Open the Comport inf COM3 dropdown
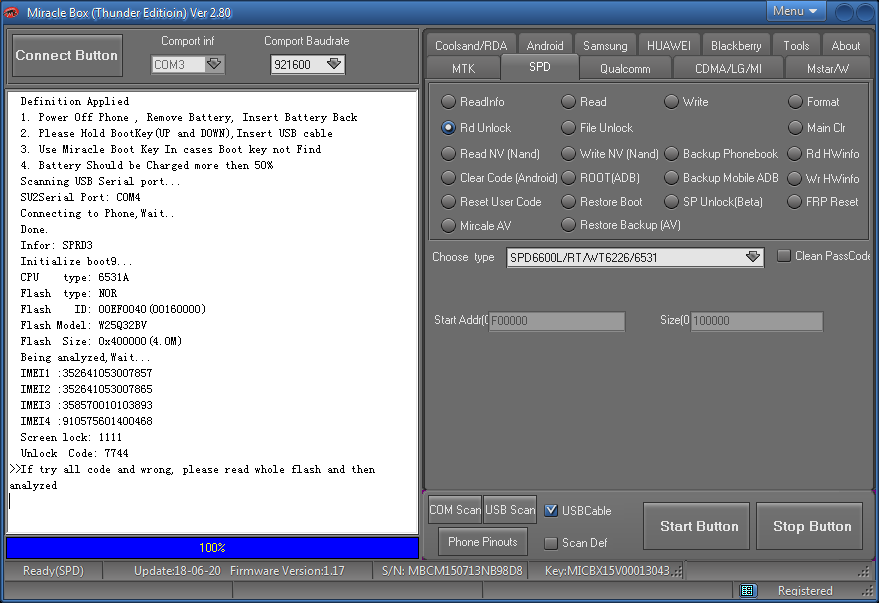 214,64
